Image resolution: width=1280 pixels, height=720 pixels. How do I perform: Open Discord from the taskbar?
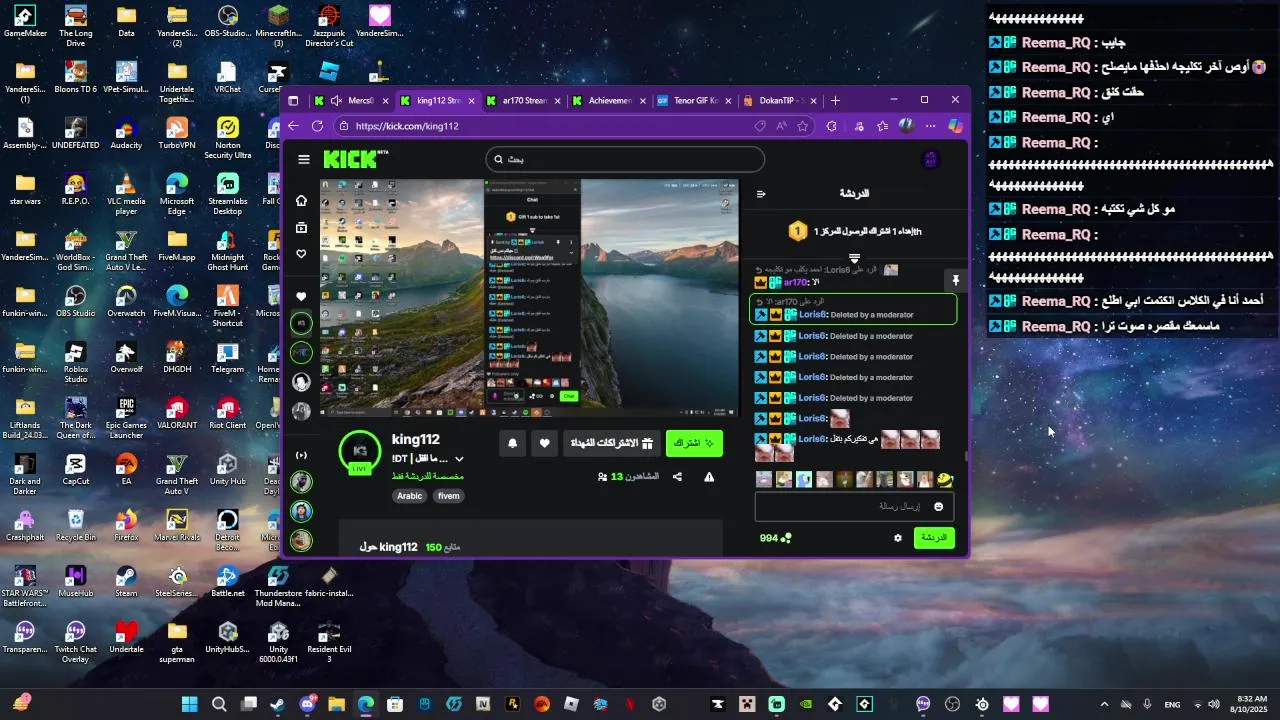(x=307, y=704)
